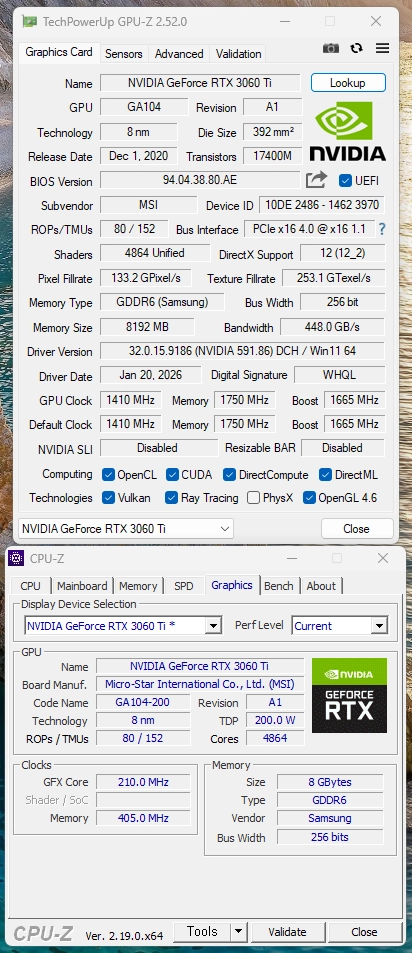Enable the PhysX checkbox
Viewport: 412px width, 953px height.
coord(253,498)
